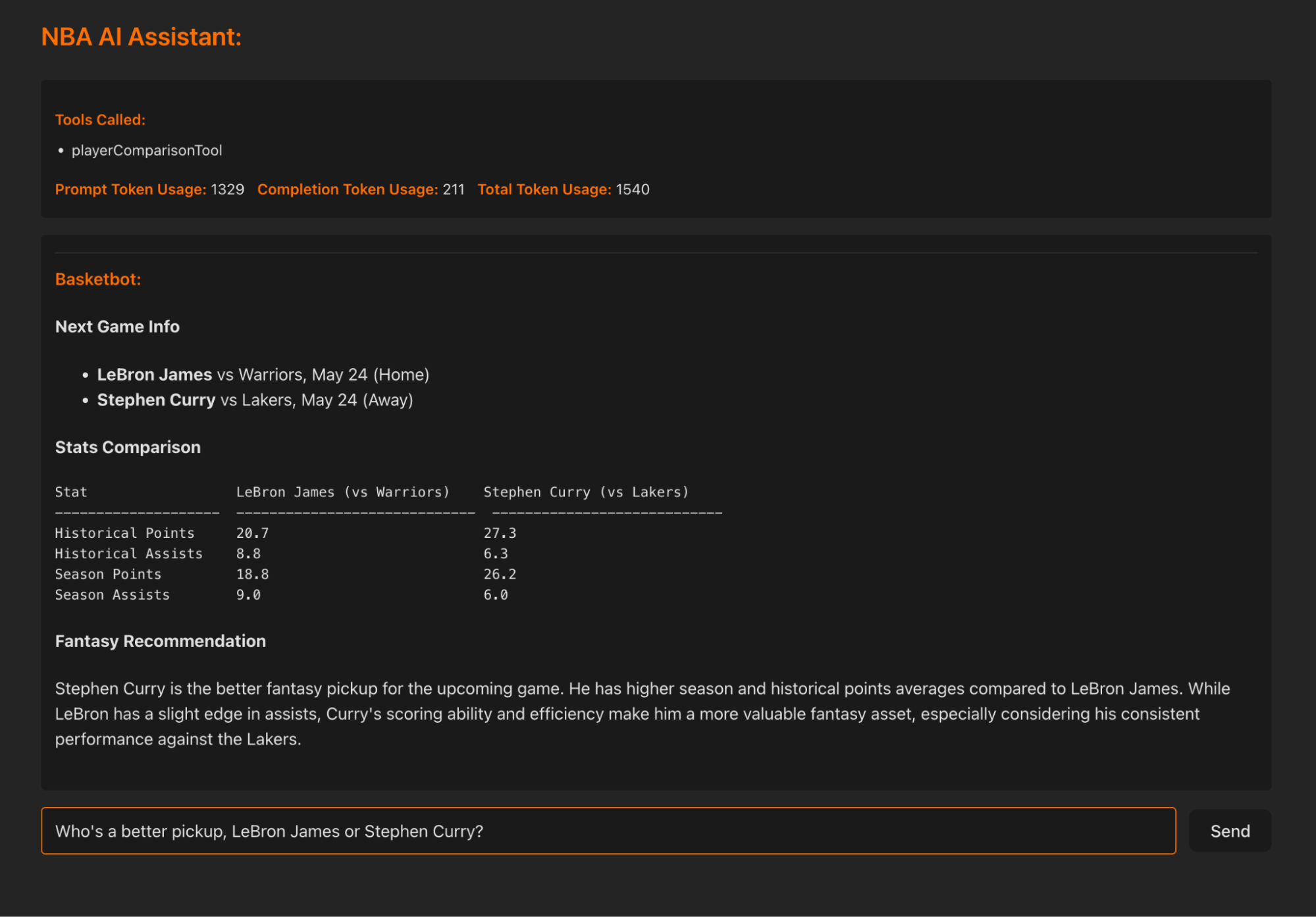Click the Tools Called label
Screen dimensions: 1316x917
tap(100, 120)
